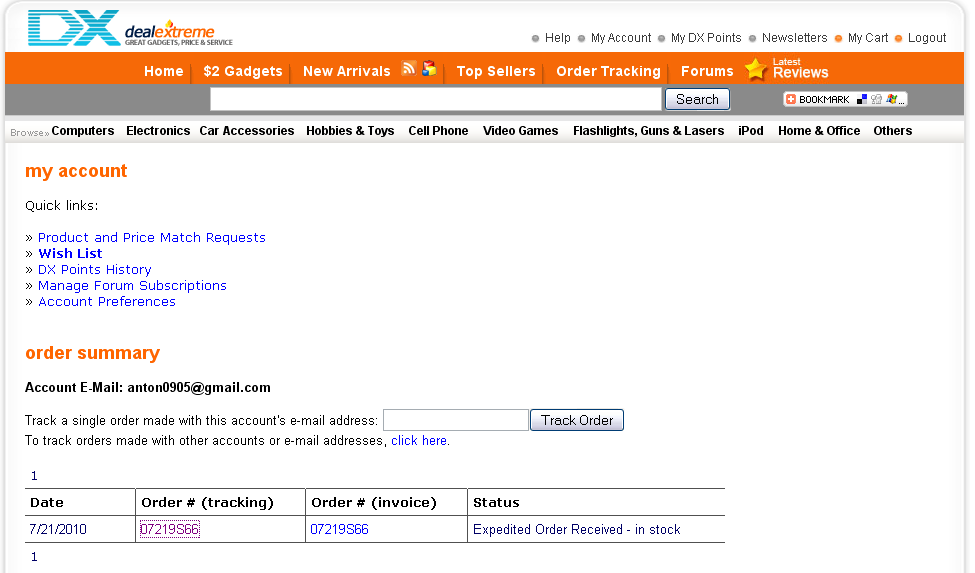Open My DX Points page
The width and height of the screenshot is (975, 573).
(x=706, y=38)
